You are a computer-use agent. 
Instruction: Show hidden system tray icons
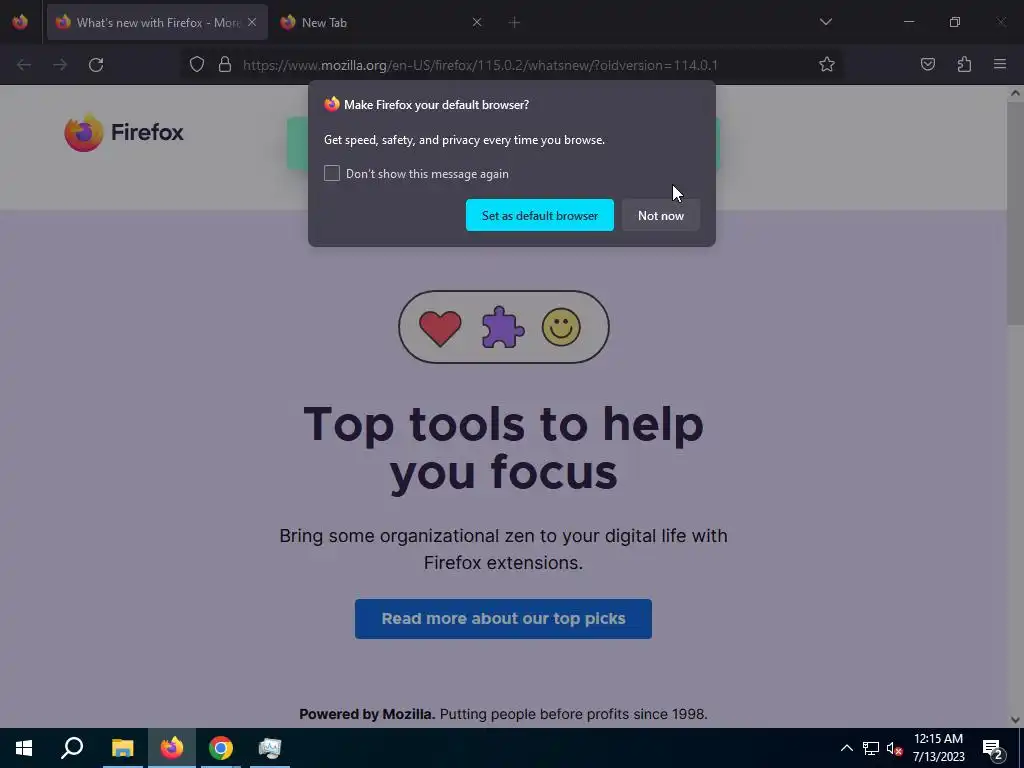[846, 748]
